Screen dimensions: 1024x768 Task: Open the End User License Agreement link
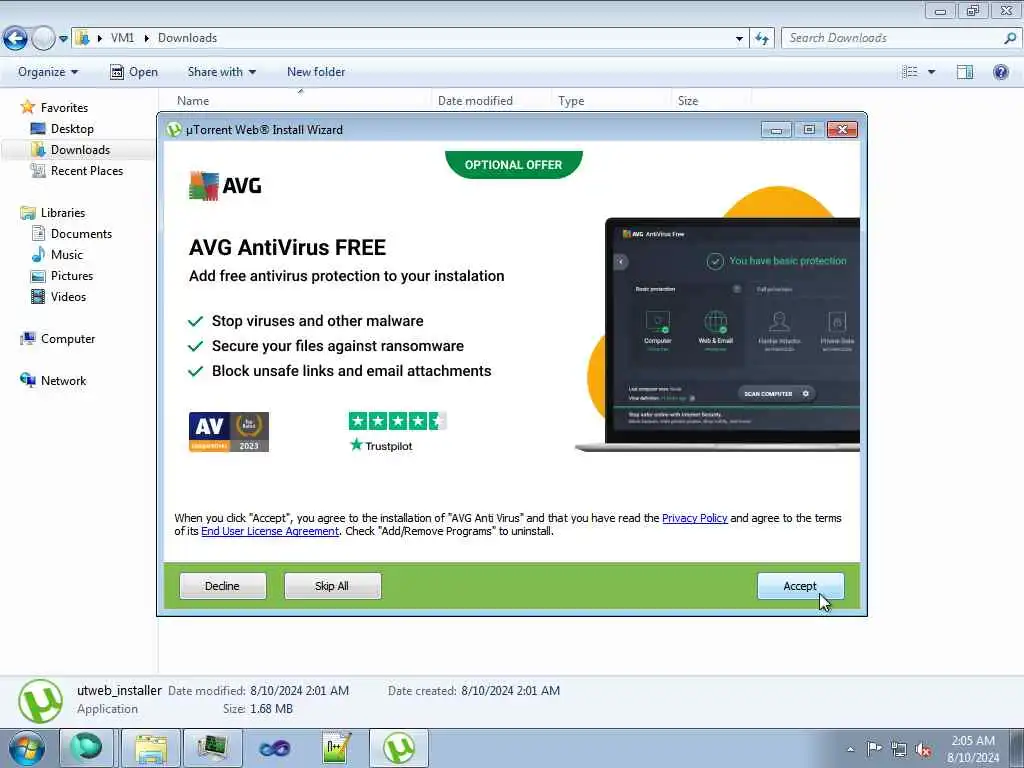[270, 531]
